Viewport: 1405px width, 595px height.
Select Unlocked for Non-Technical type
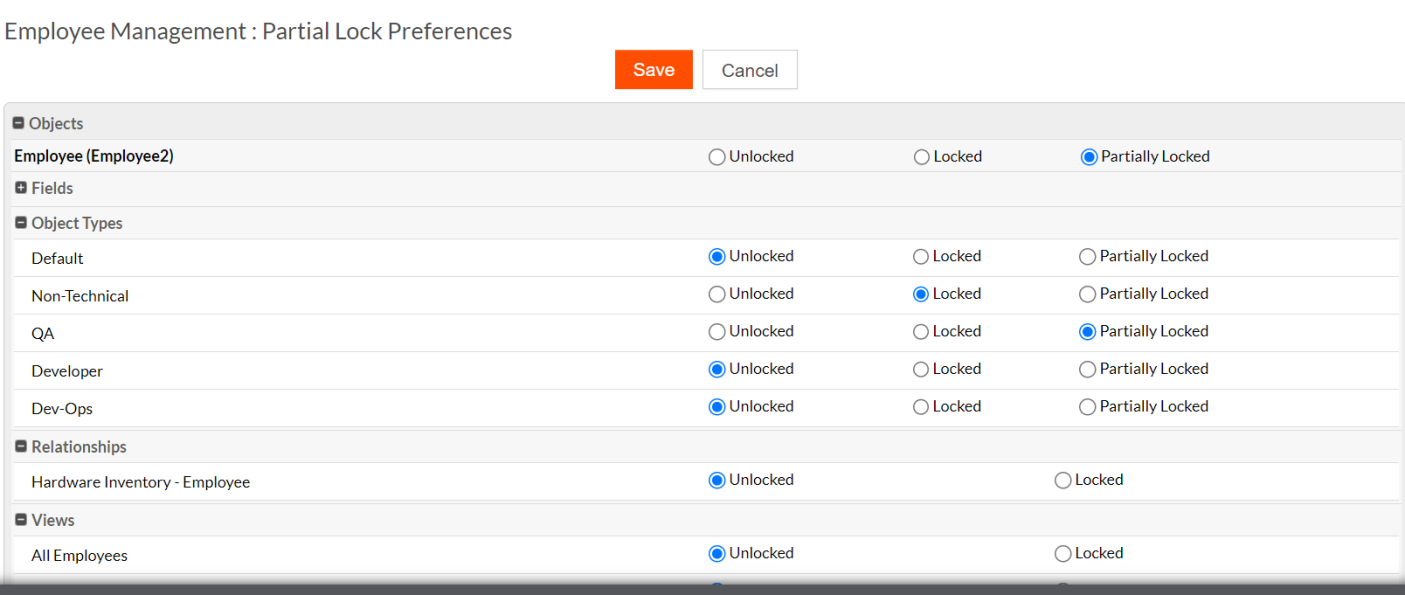tap(717, 294)
